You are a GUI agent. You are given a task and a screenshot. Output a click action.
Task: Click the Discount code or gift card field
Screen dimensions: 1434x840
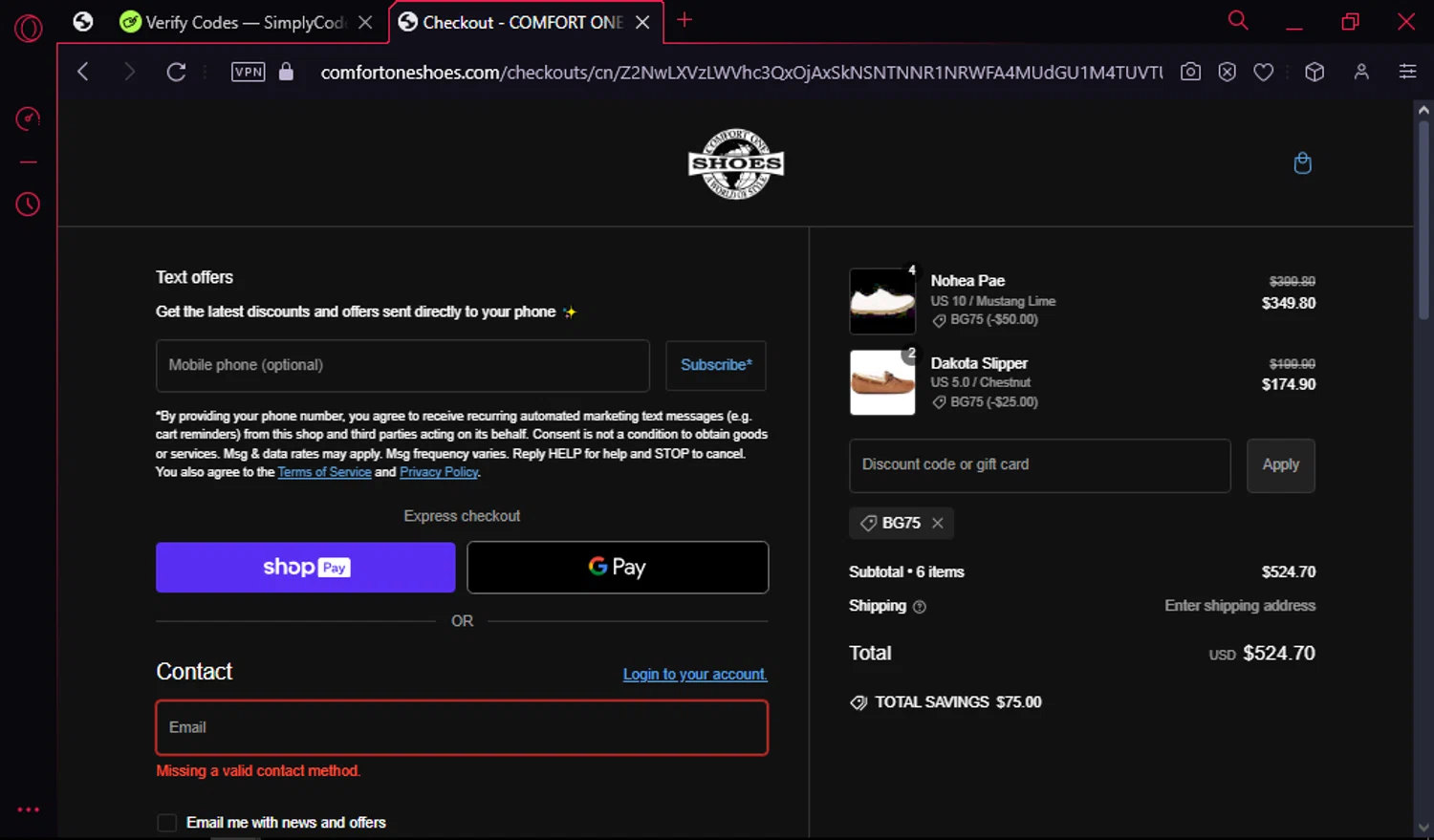pos(1040,465)
